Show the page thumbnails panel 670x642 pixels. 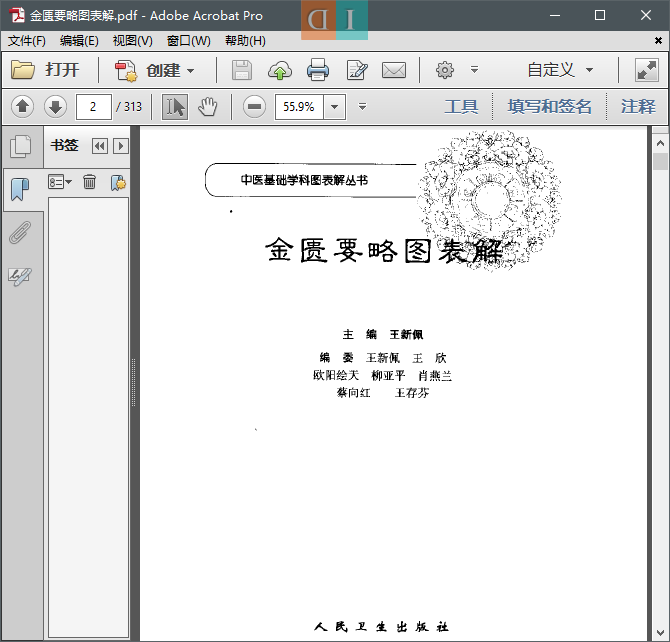[x=21, y=147]
